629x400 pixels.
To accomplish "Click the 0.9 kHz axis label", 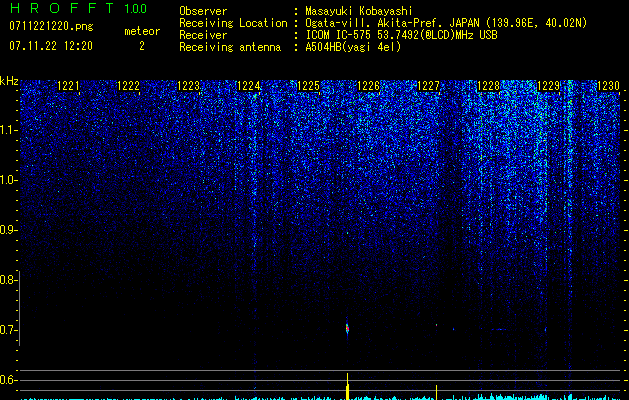I will click(8, 230).
